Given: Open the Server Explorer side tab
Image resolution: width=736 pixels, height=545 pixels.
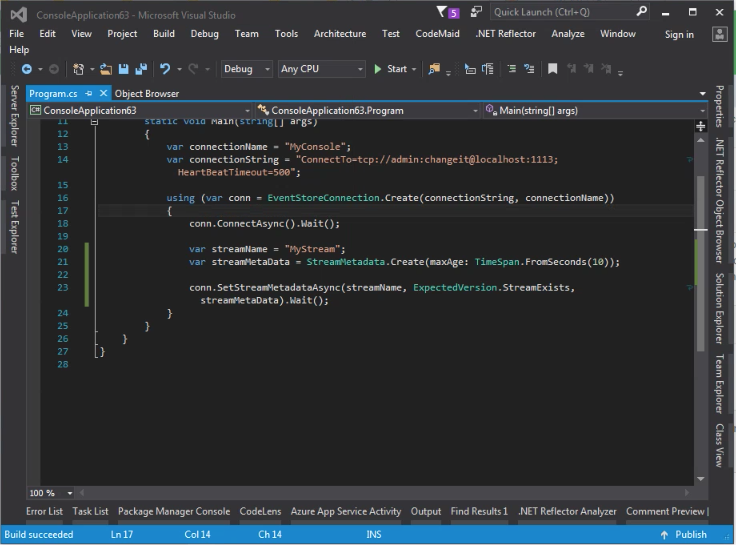Looking at the screenshot, I should (x=15, y=115).
